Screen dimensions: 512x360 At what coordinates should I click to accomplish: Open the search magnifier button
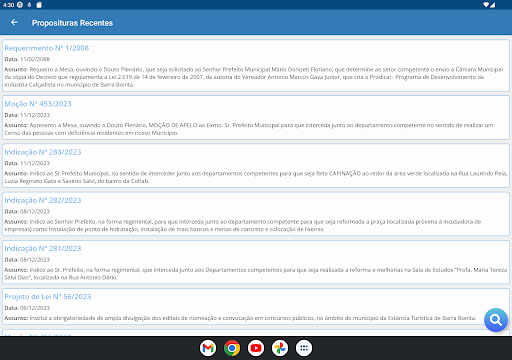coord(496,320)
